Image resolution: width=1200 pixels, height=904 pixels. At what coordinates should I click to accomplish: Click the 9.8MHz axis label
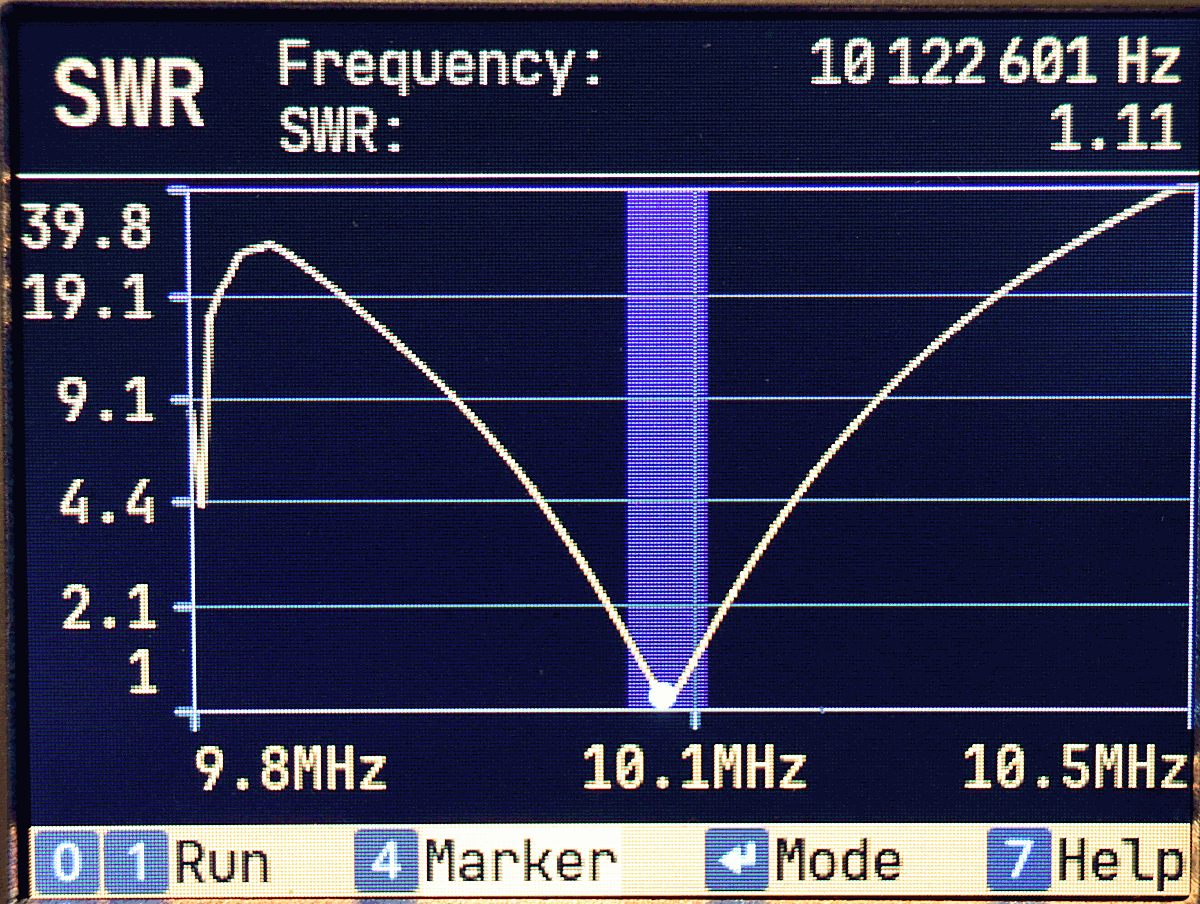291,770
